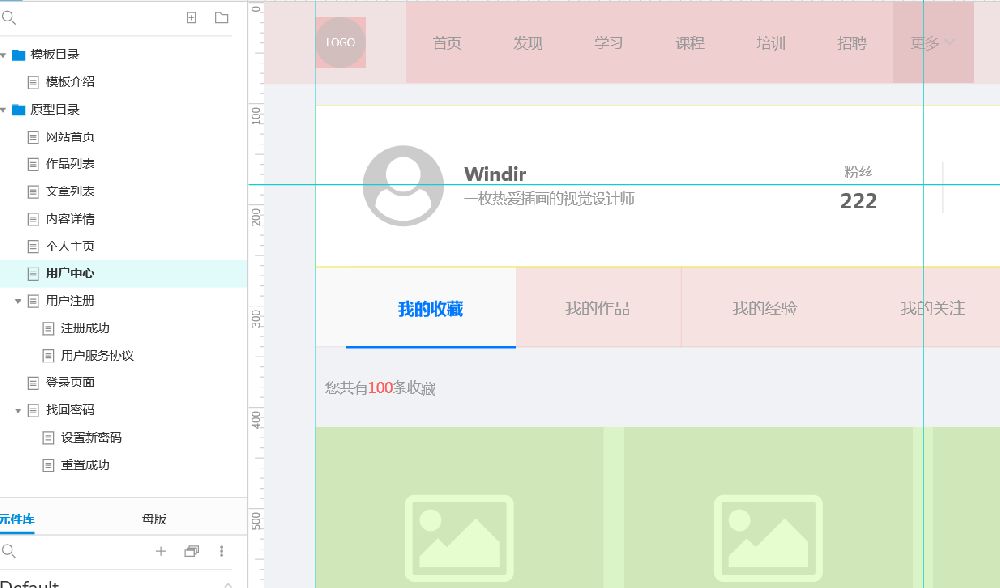Open the stacked libraries import icon

[x=190, y=551]
